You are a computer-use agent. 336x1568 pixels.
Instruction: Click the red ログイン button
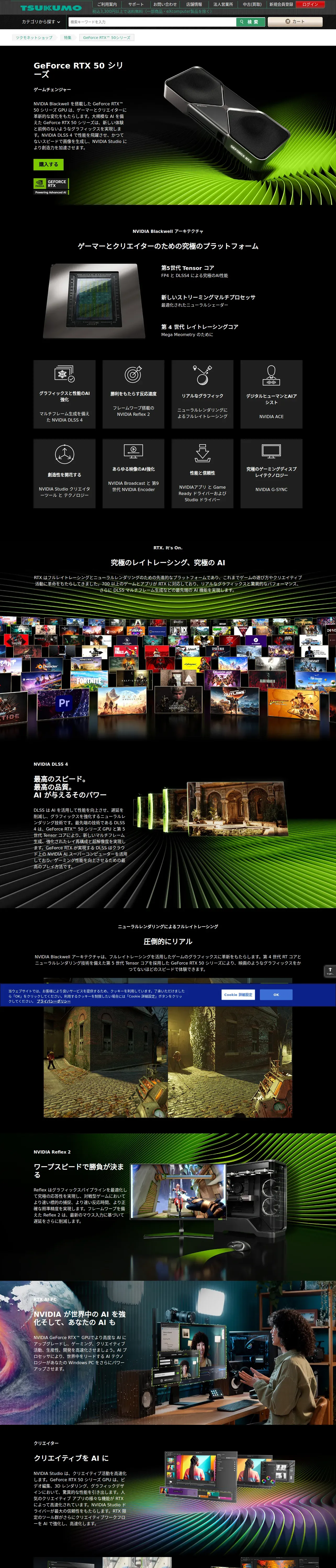310,4
